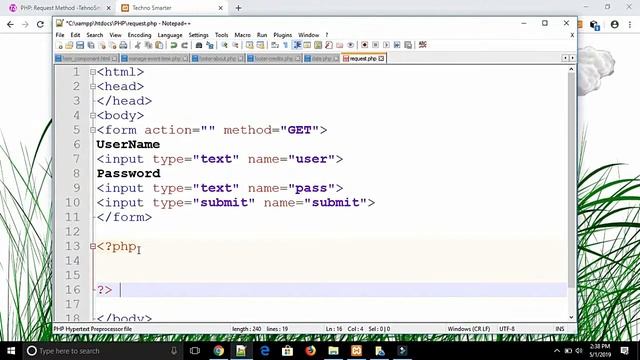640x360 pixels.
Task: Open Folder as Workspace toolbar icon
Action: (x=339, y=45)
